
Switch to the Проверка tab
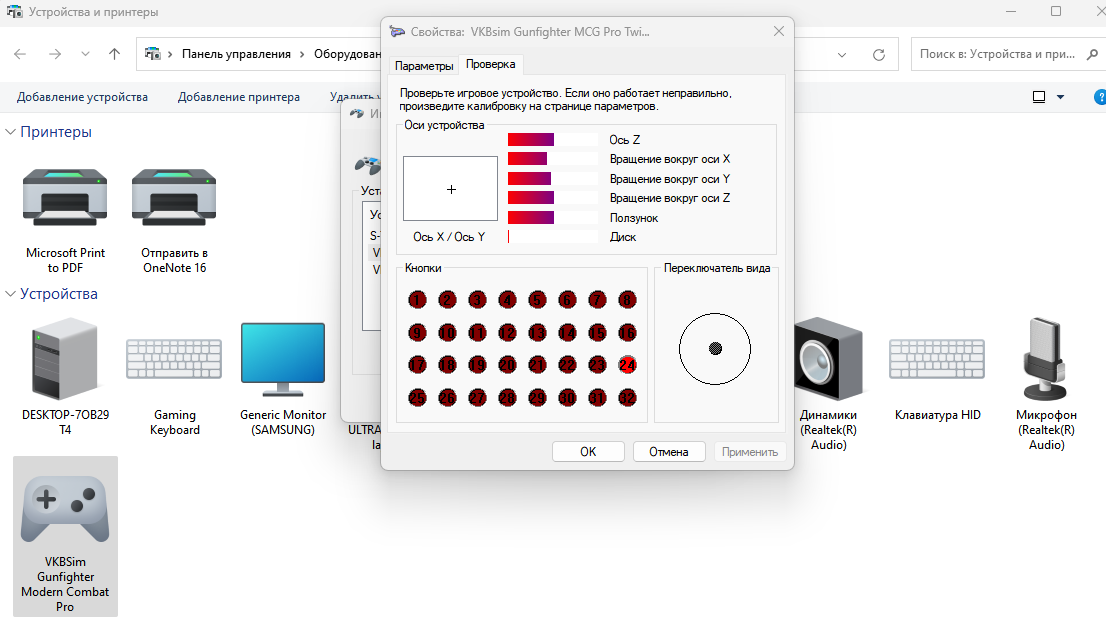tap(491, 65)
